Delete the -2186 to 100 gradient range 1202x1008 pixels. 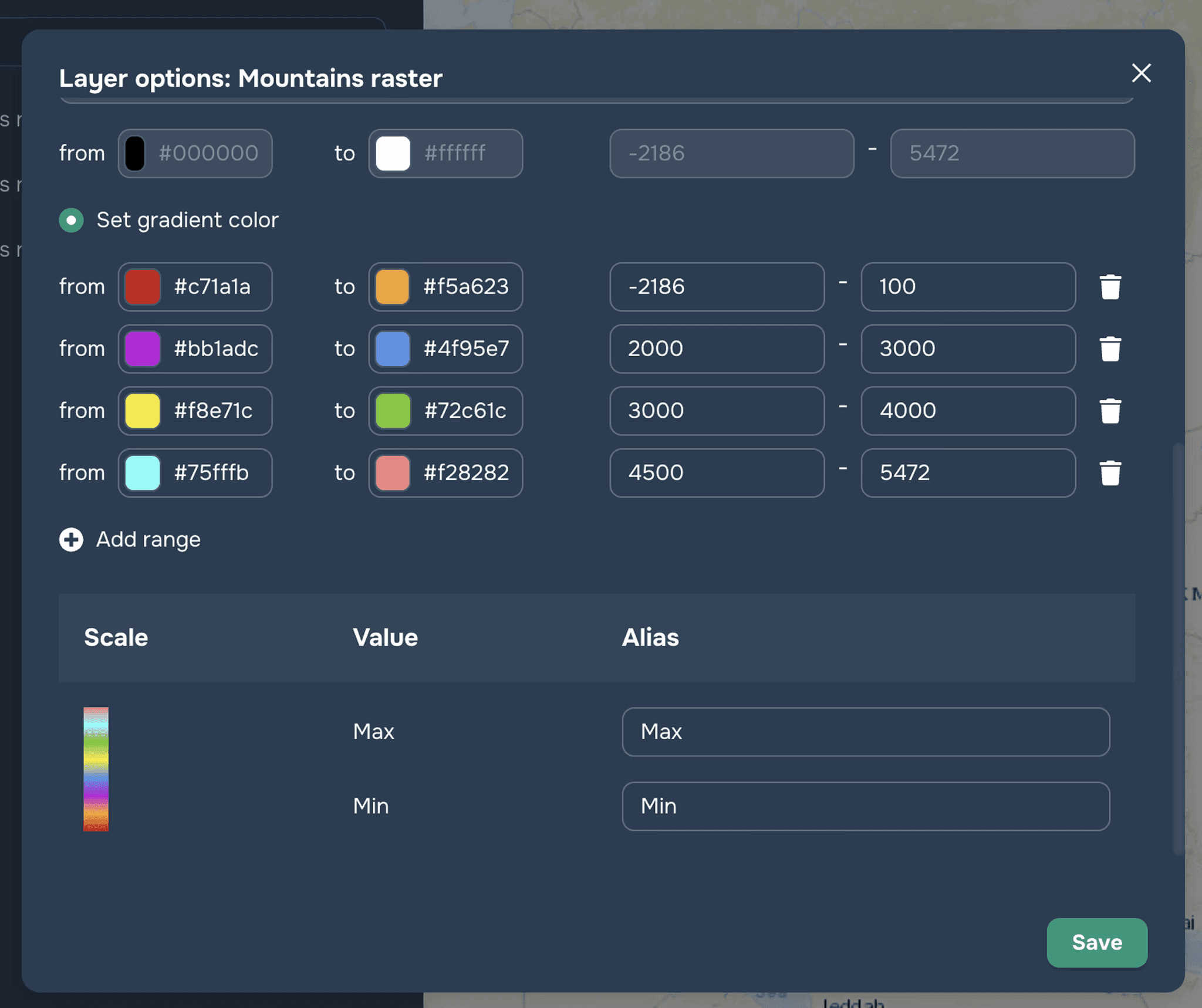[1110, 287]
